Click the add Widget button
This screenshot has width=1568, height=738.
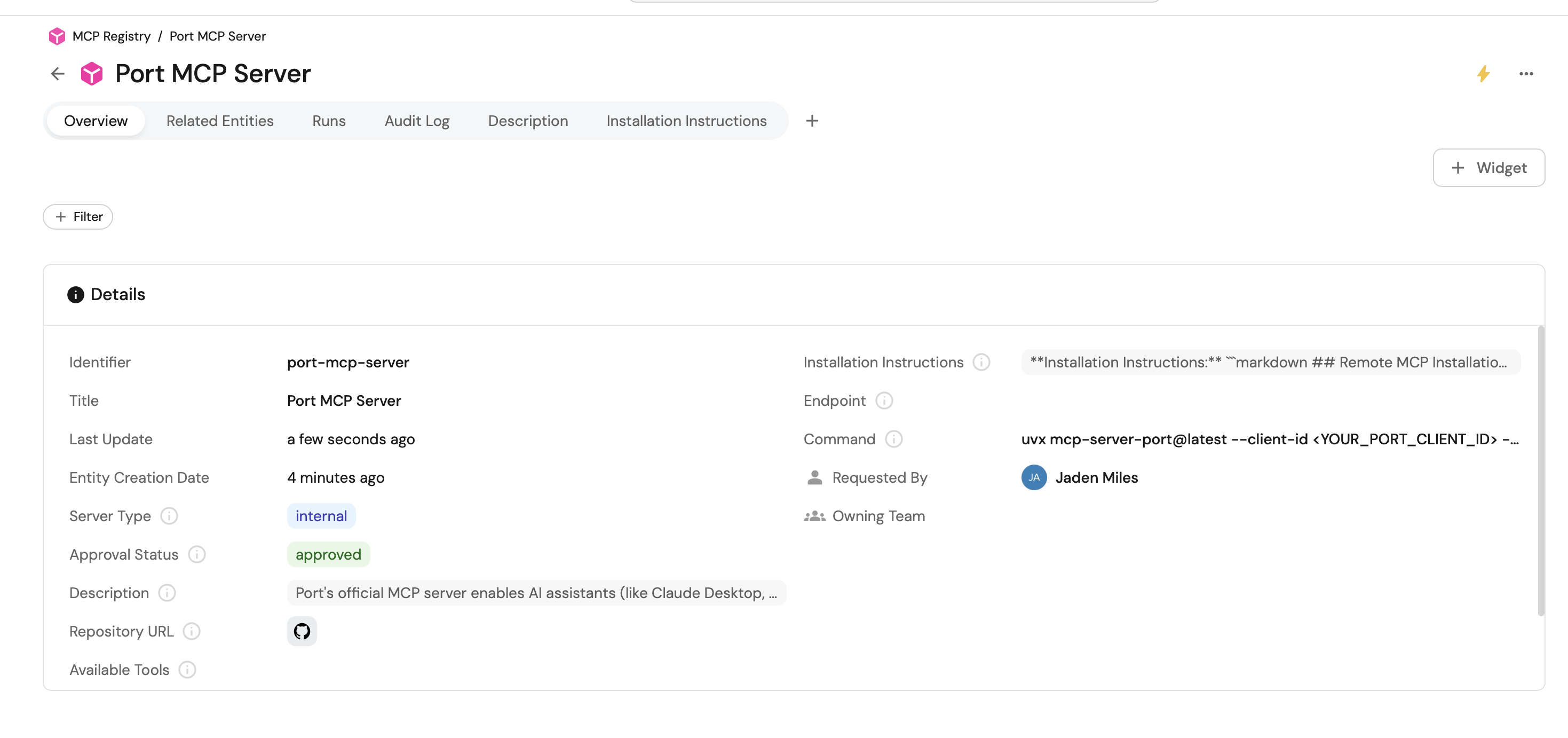point(1488,168)
